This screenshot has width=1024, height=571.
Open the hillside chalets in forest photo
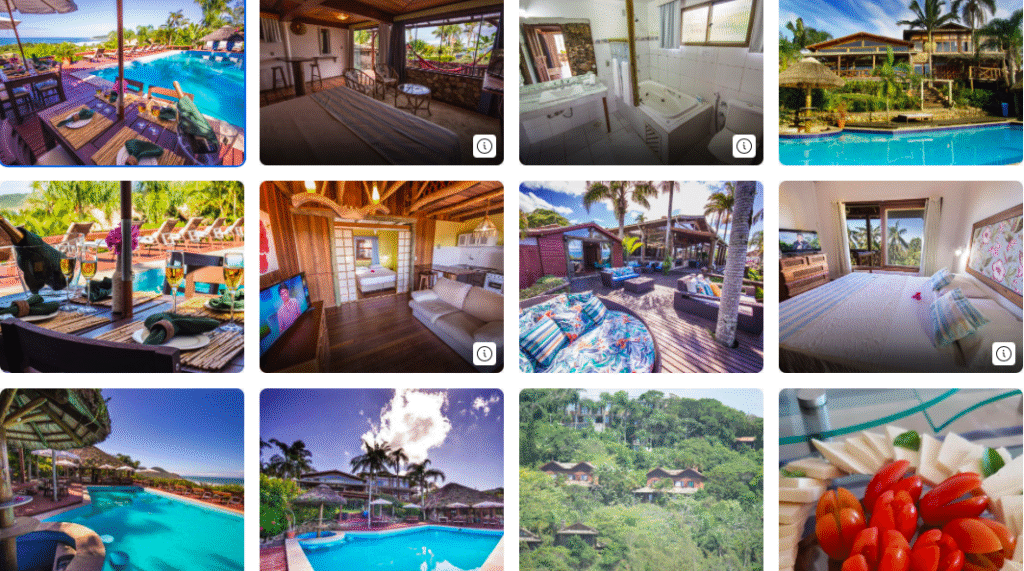(x=641, y=480)
